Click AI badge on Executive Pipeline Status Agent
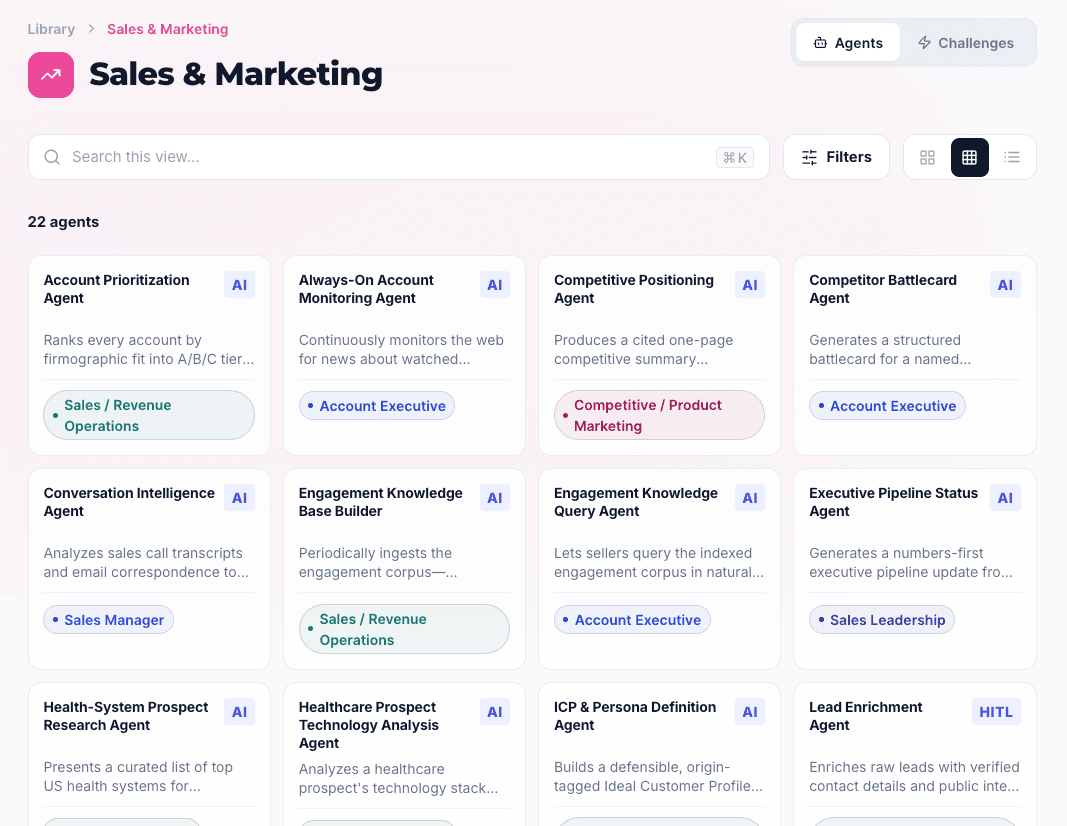This screenshot has height=826, width=1067. (x=1005, y=498)
